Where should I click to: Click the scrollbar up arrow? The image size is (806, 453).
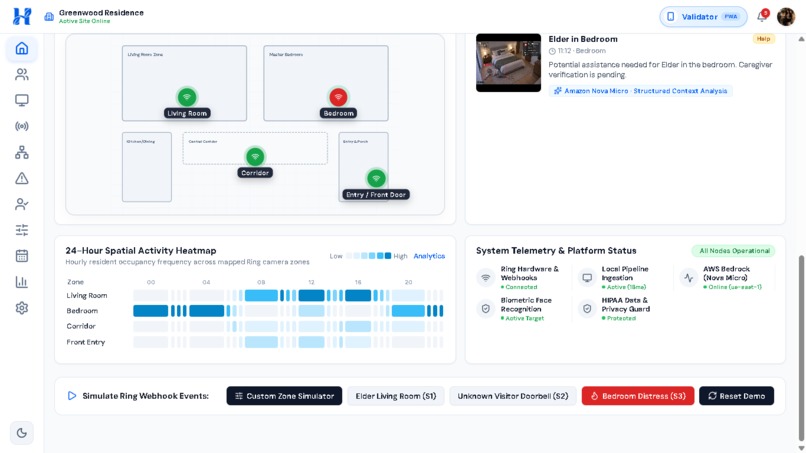(801, 39)
